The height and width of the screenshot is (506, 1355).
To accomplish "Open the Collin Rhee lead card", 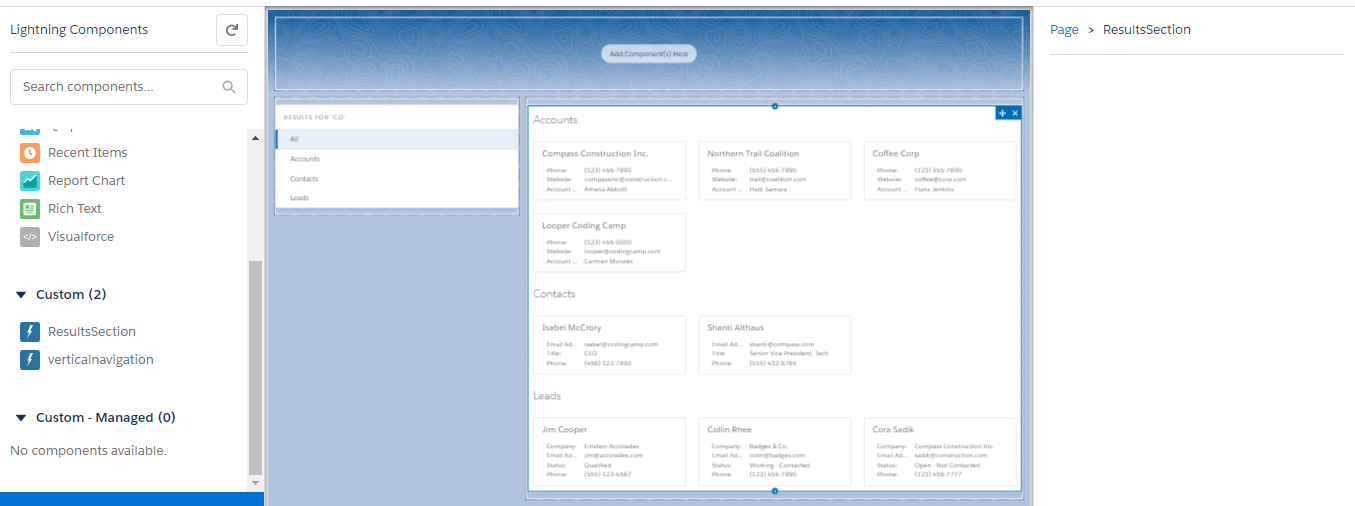I will 775,452.
